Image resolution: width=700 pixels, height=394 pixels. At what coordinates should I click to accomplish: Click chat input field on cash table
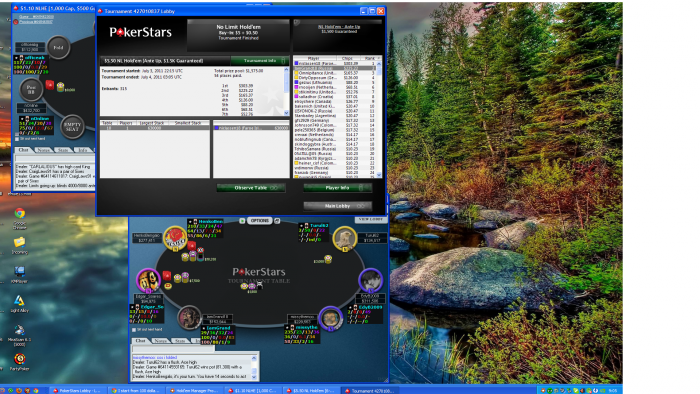[x=54, y=158]
